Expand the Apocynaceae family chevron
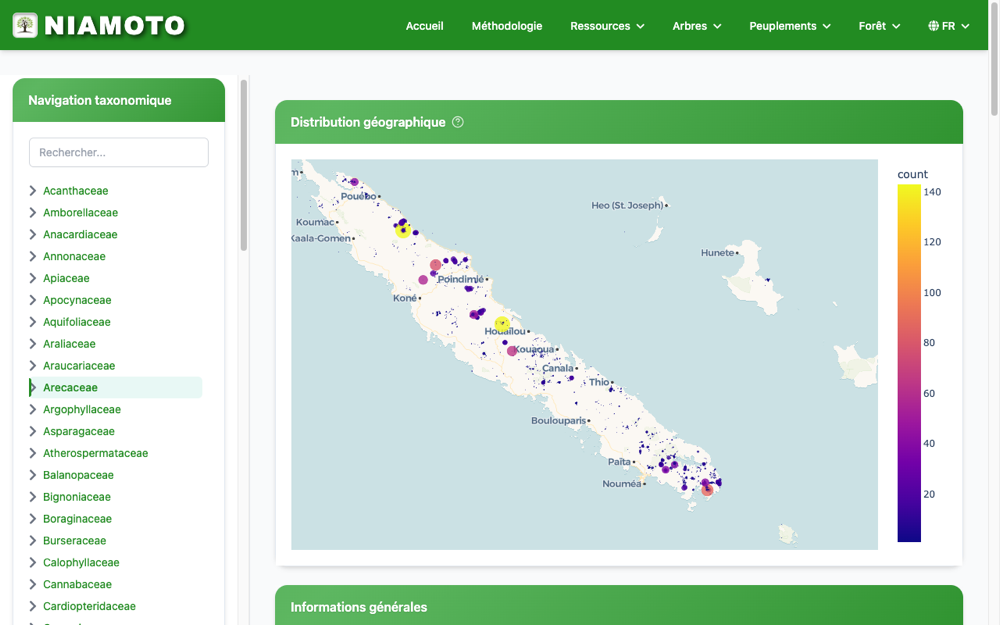 33,300
